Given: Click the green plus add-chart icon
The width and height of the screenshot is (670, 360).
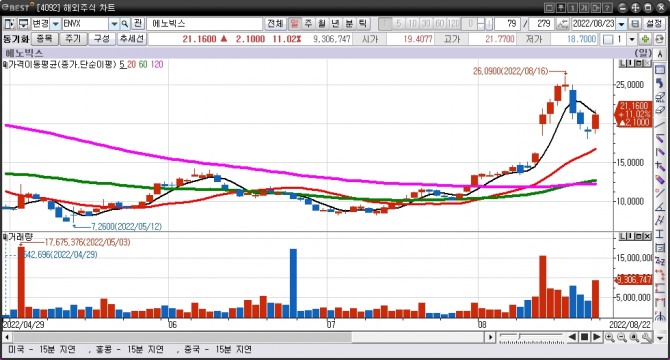Looking at the screenshot, I should coord(645,39).
